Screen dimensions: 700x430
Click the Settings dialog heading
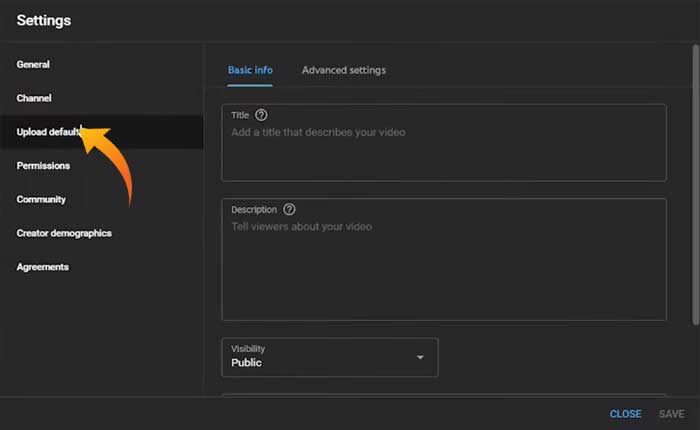(x=44, y=20)
